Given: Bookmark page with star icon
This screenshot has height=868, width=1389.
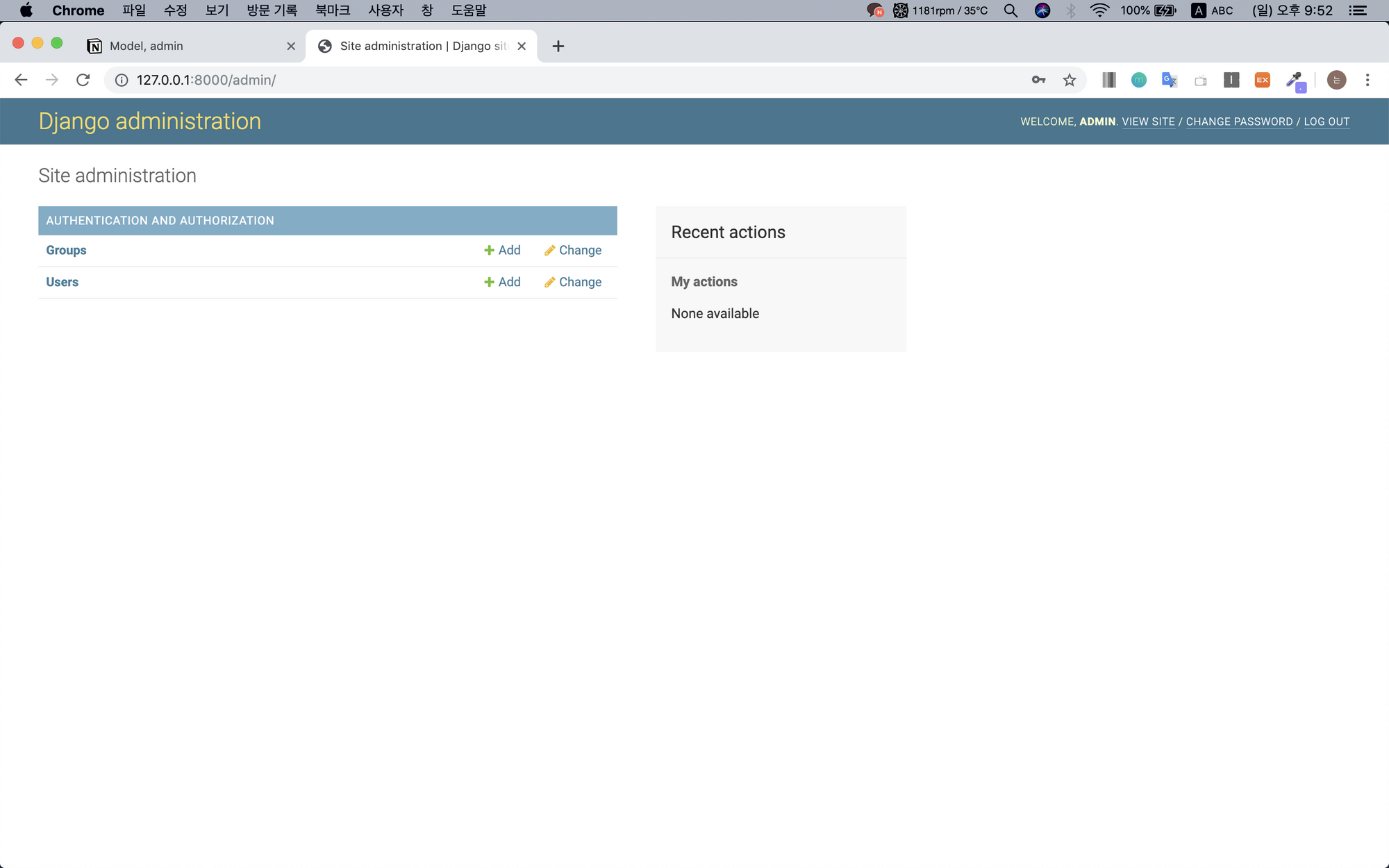Looking at the screenshot, I should pyautogui.click(x=1070, y=80).
